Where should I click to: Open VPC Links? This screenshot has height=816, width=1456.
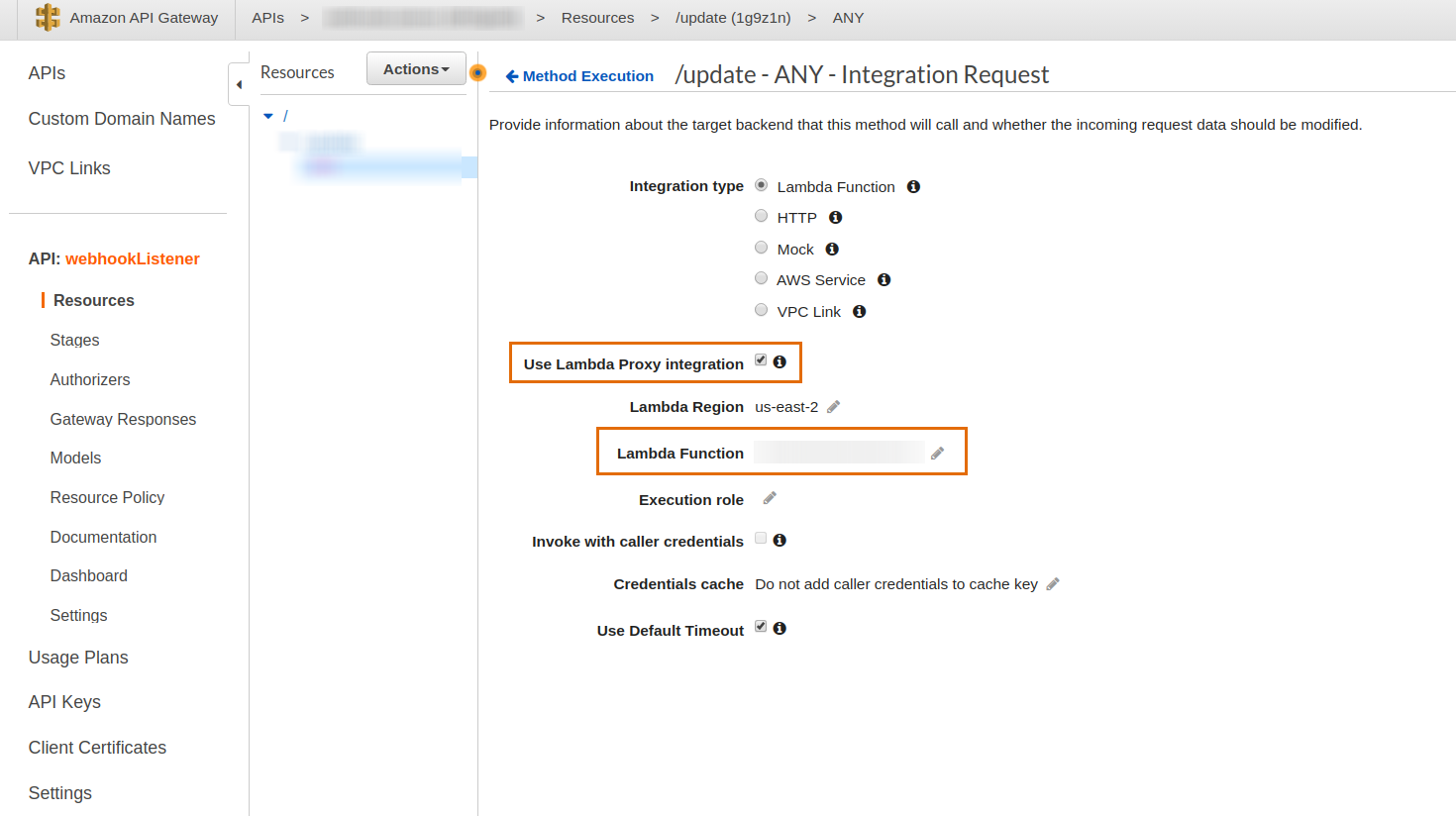click(69, 168)
